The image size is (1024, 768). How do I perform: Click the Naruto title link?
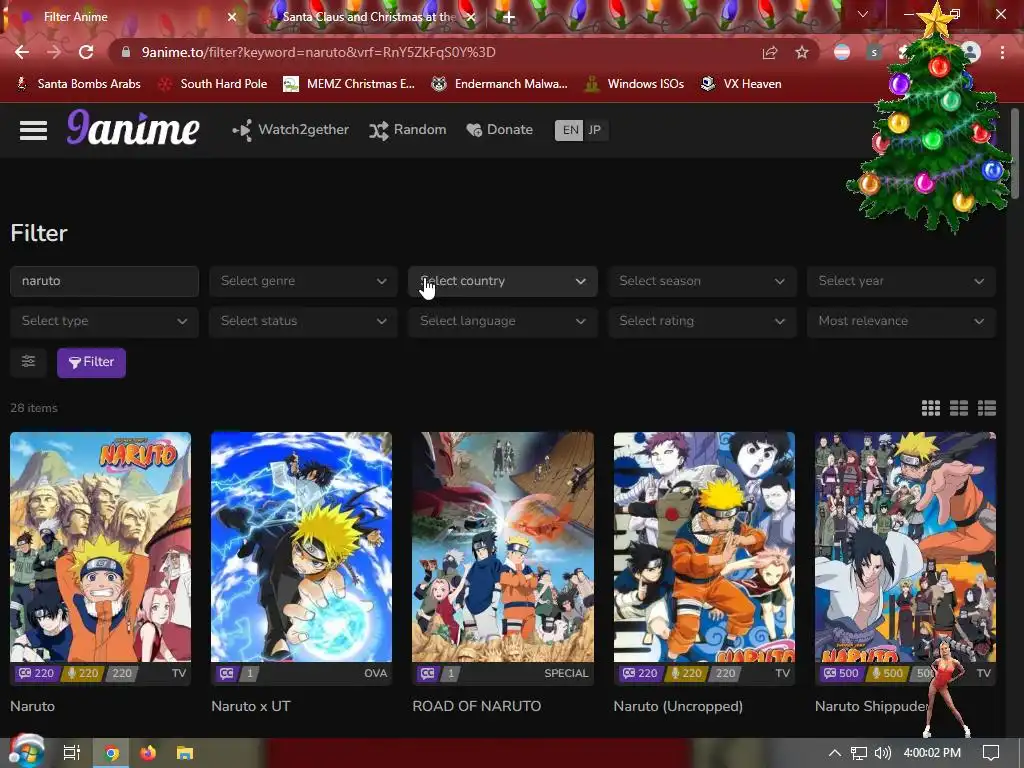click(33, 706)
